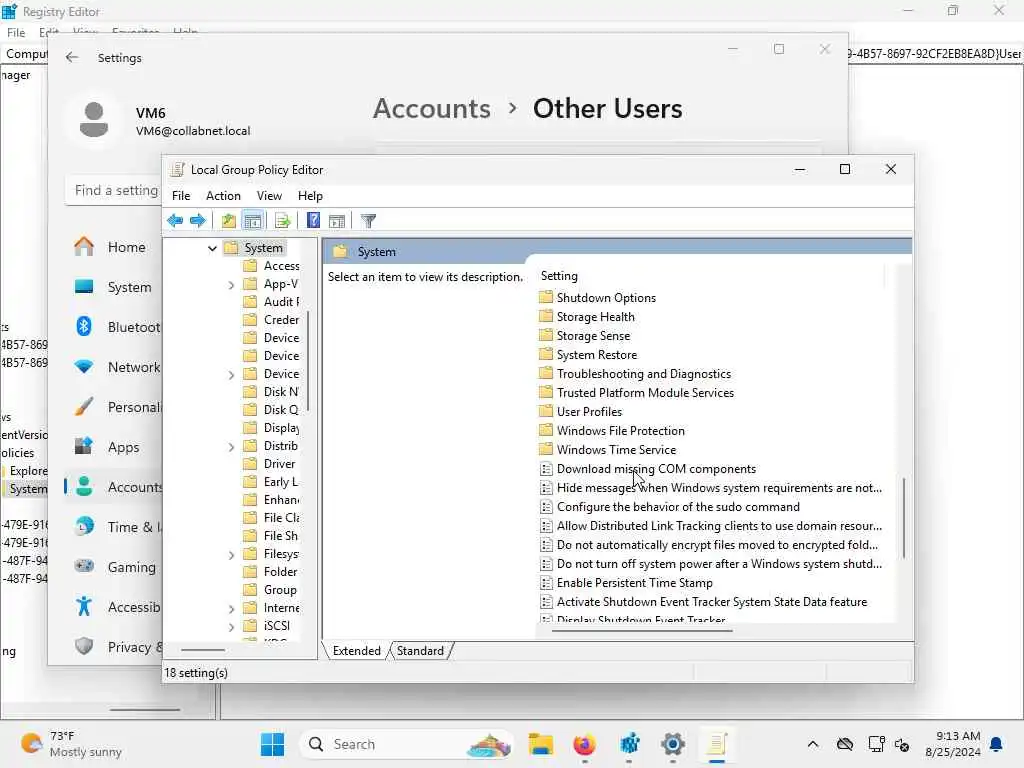This screenshot has width=1024, height=768.
Task: Click the Settings back arrow
Action: pyautogui.click(x=72, y=57)
